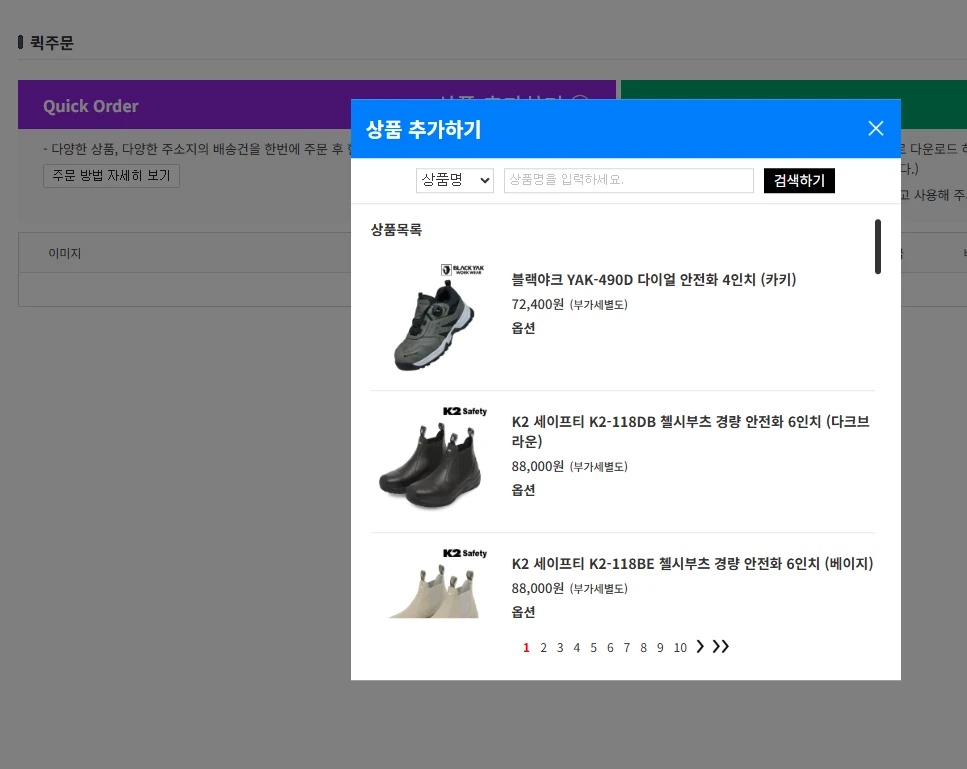The image size is (967, 769).
Task: Click the 이미지 column header in background table
Action: pyautogui.click(x=65, y=253)
